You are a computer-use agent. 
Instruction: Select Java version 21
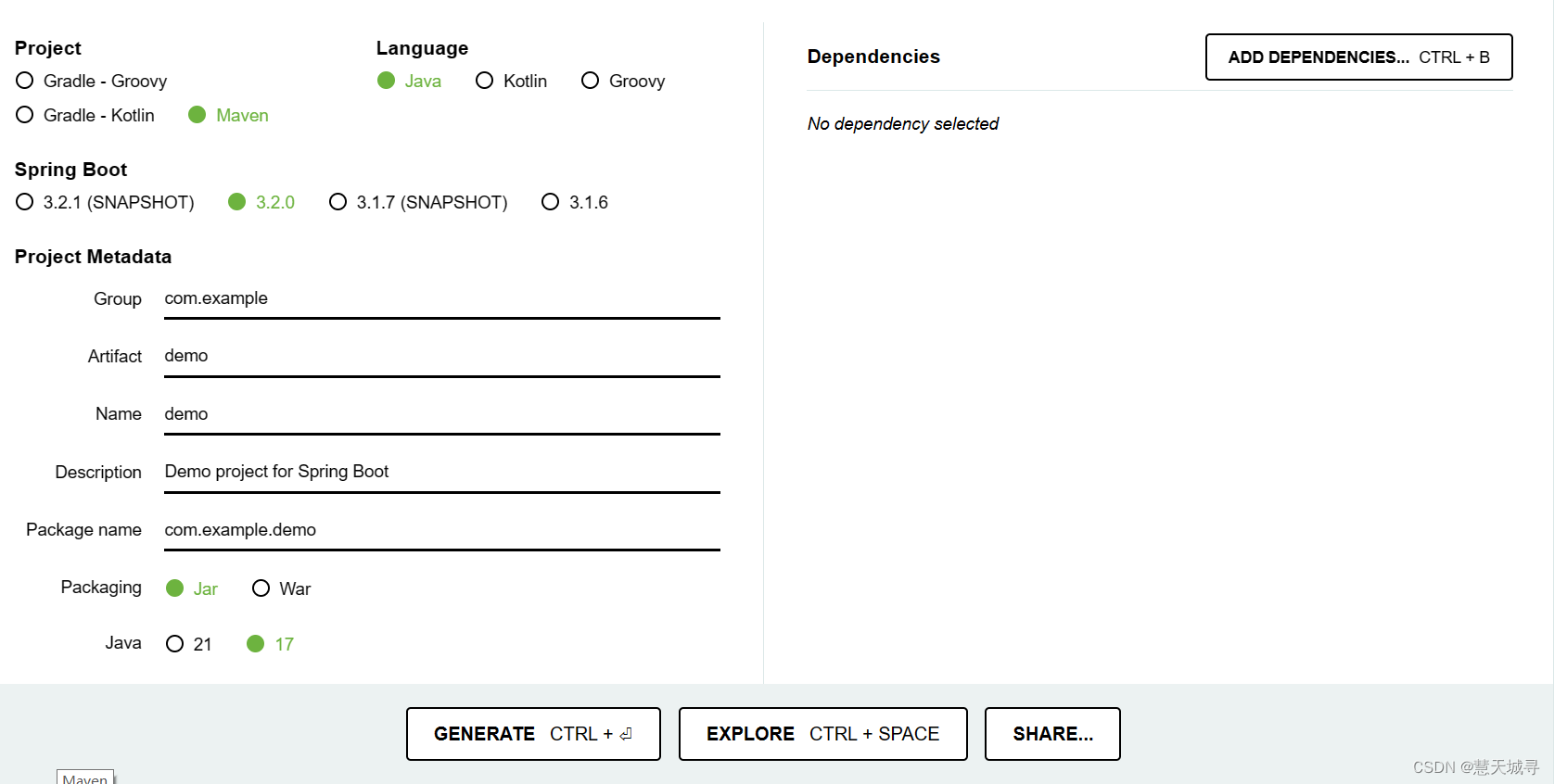click(188, 644)
